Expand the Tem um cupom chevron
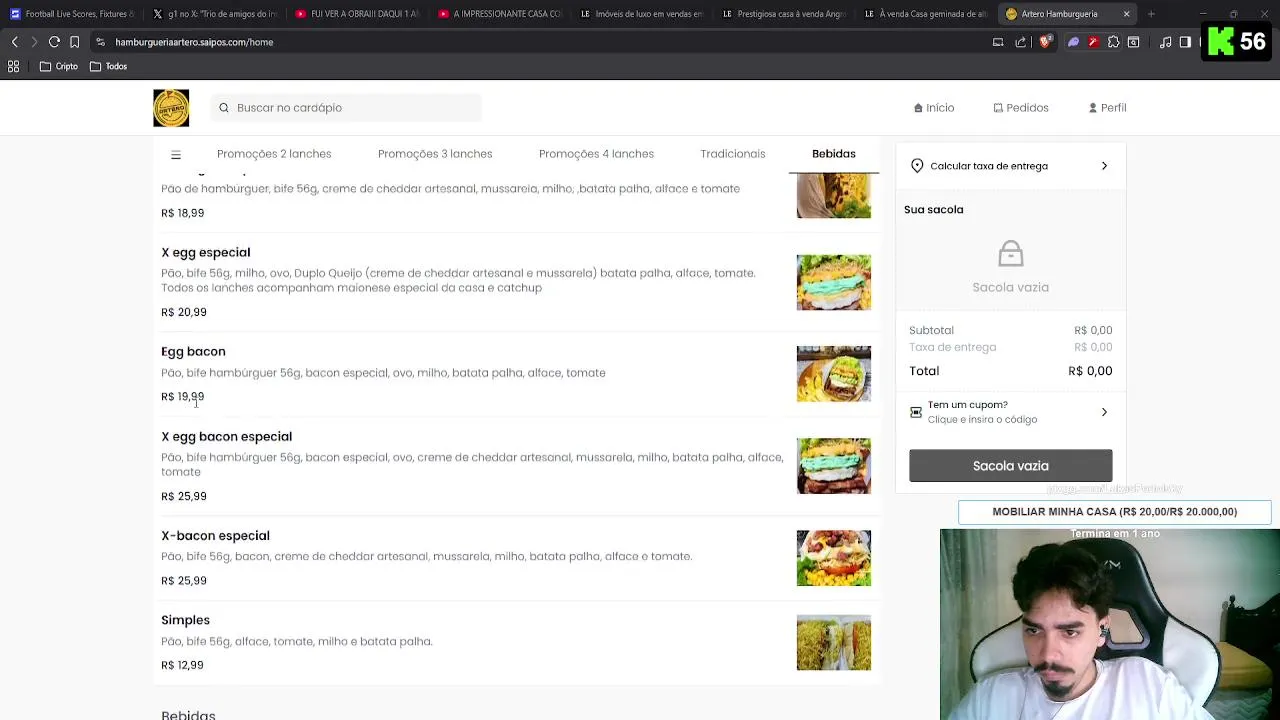Image resolution: width=1280 pixels, height=720 pixels. (1104, 412)
